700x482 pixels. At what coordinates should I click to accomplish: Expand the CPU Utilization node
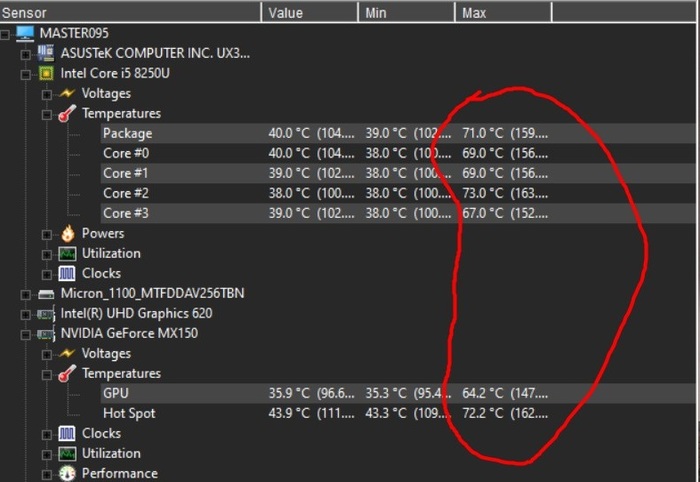point(46,255)
